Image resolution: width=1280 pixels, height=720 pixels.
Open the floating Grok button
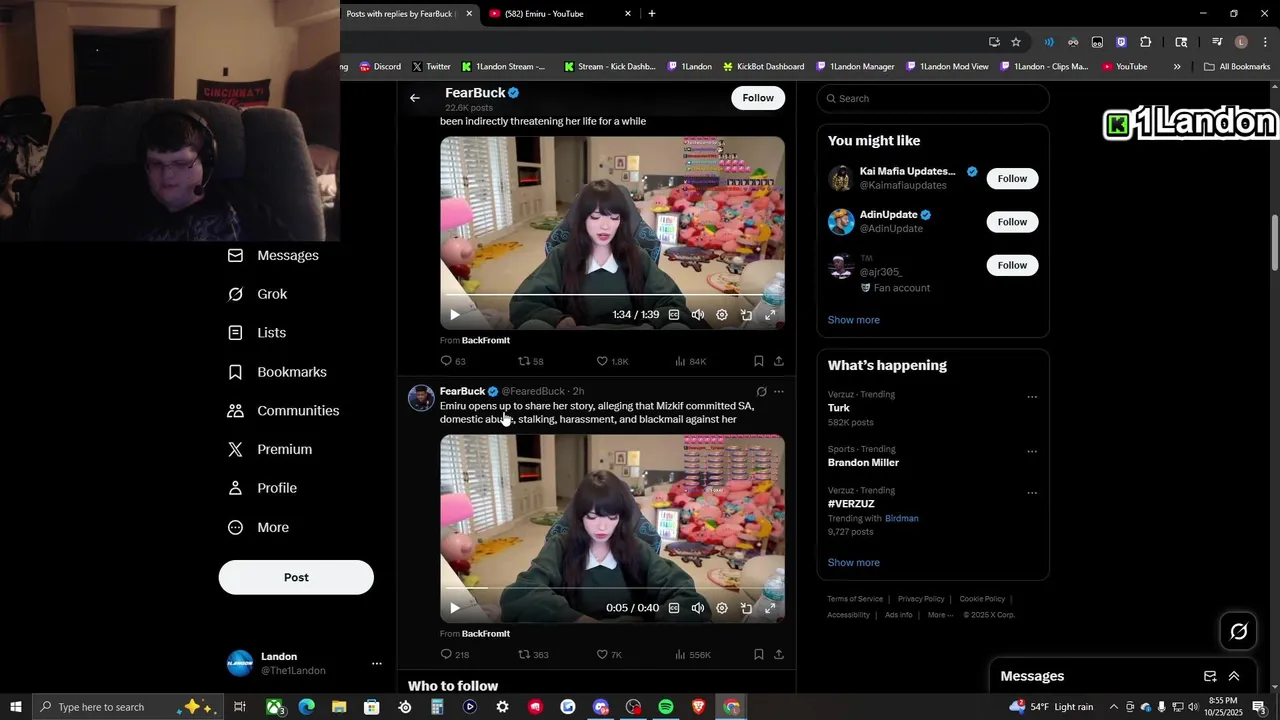click(x=1238, y=631)
